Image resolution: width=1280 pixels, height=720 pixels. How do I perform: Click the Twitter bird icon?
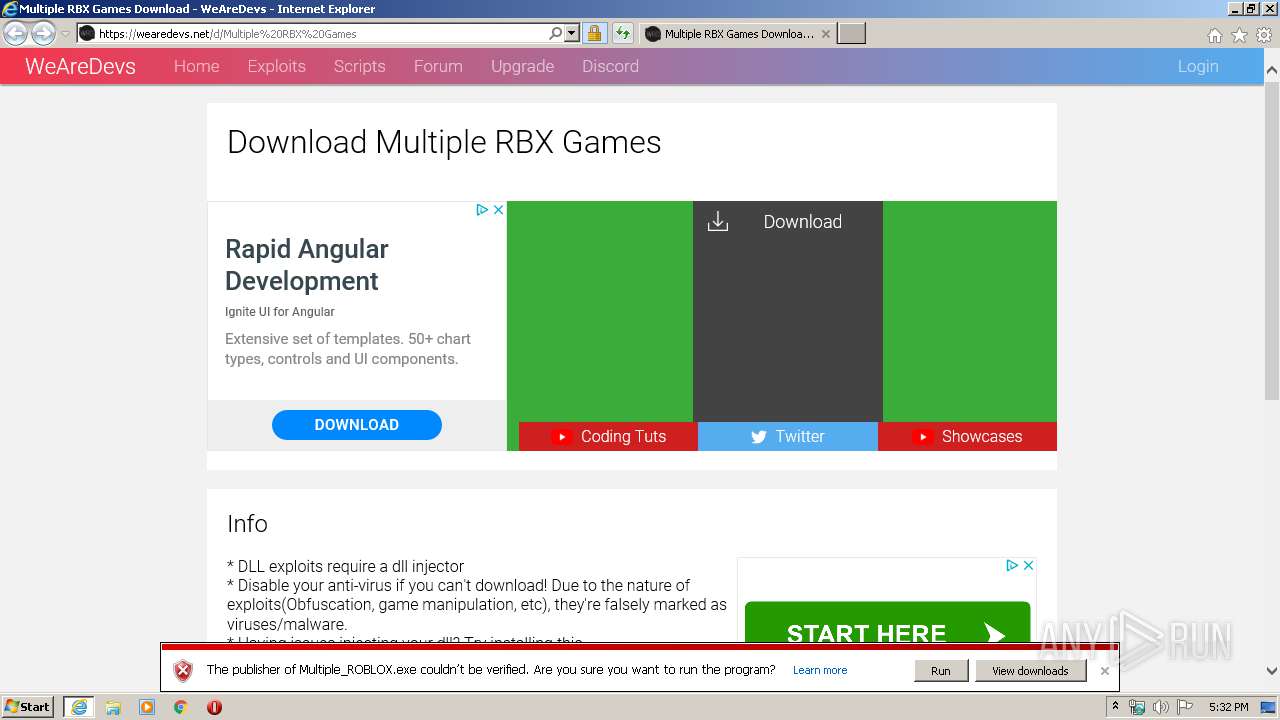coord(759,437)
